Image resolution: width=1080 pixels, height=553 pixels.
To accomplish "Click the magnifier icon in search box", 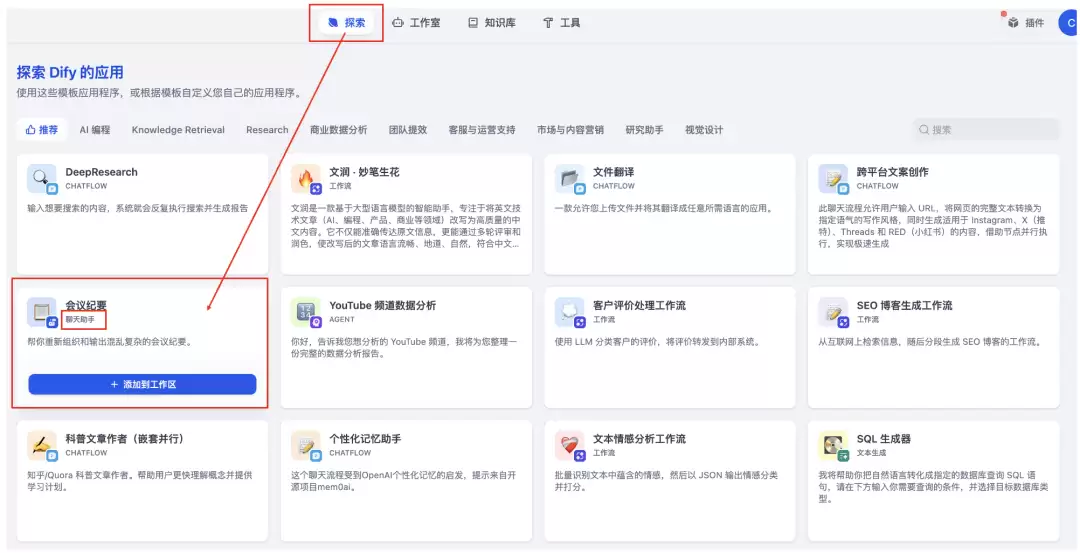I will [x=924, y=129].
